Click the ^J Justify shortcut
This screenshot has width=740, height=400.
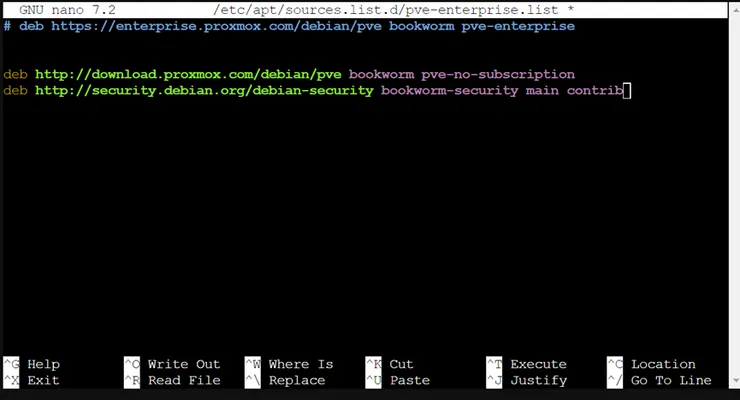coord(526,380)
